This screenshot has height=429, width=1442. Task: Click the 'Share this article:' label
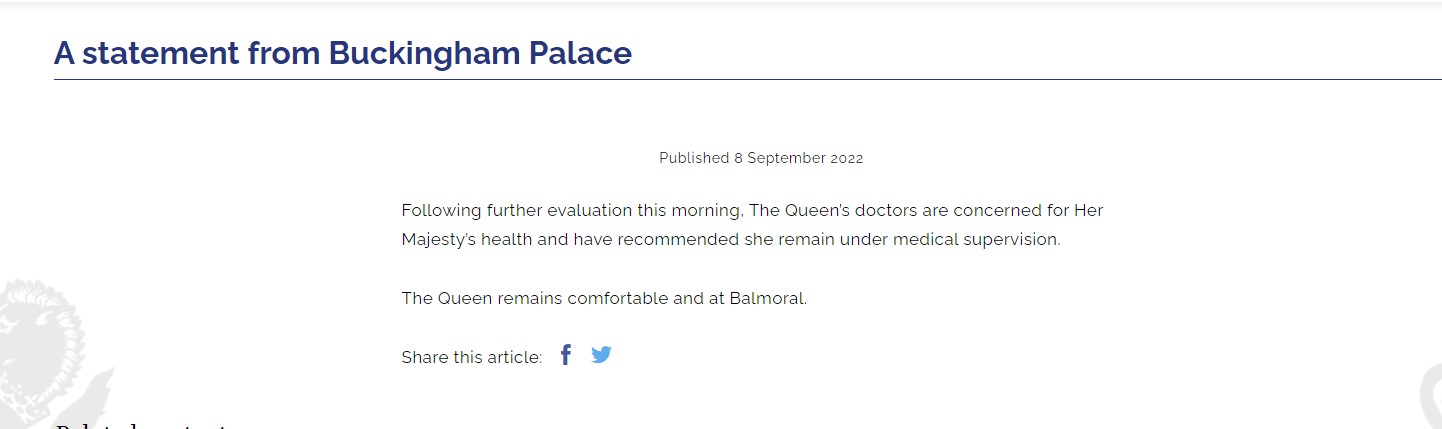(x=472, y=357)
